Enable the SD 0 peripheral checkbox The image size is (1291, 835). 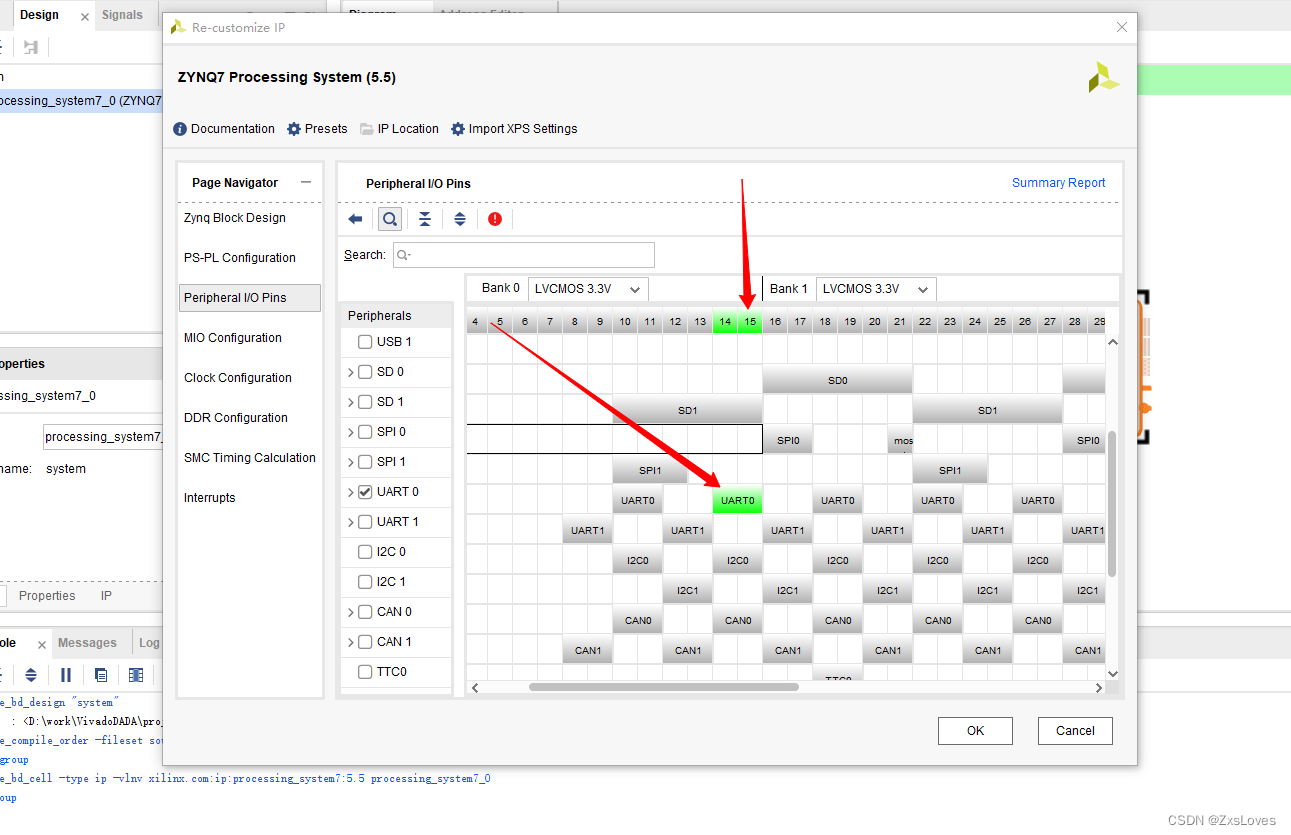pyautogui.click(x=365, y=372)
